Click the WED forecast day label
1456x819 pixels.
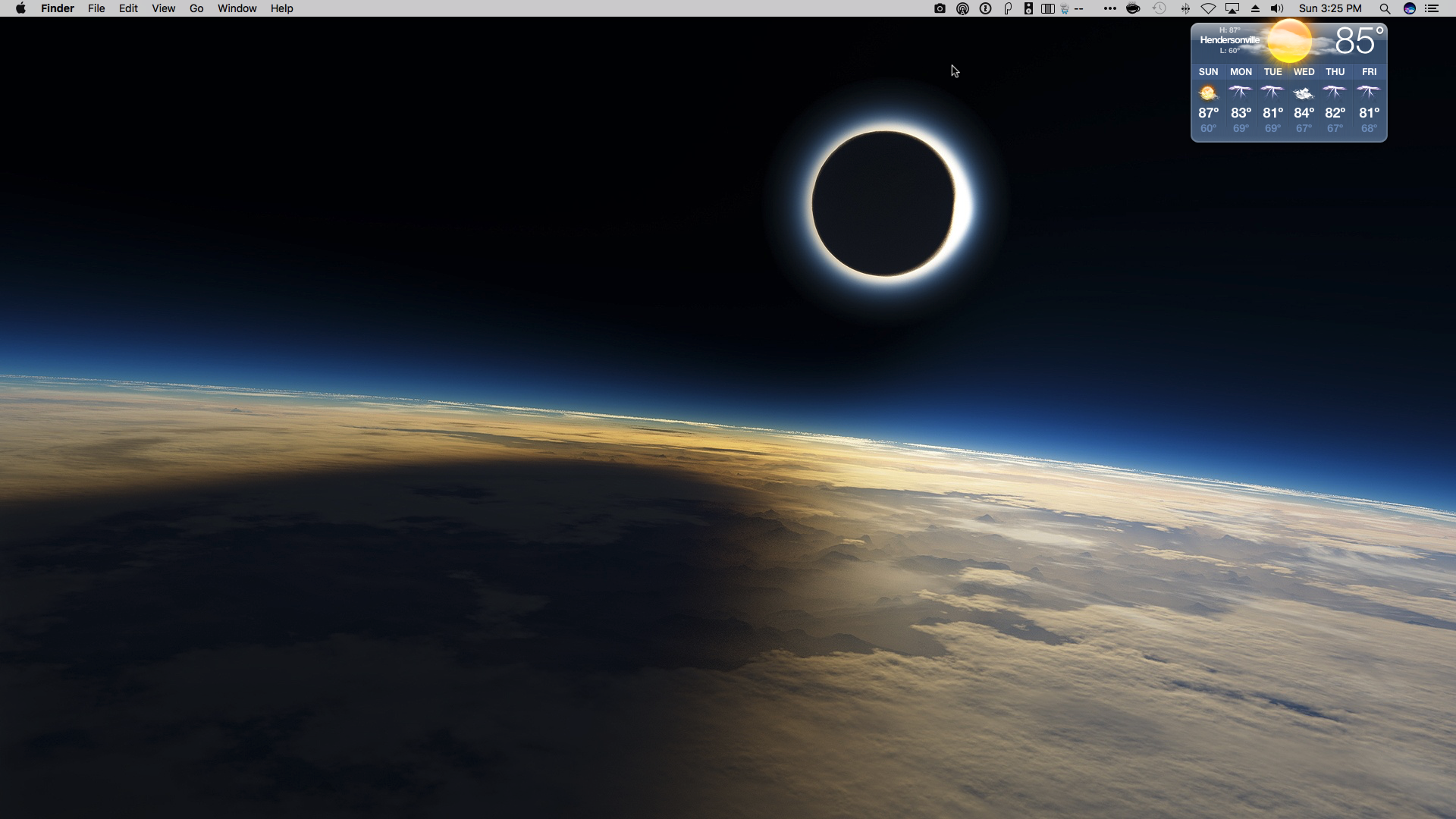click(1304, 72)
